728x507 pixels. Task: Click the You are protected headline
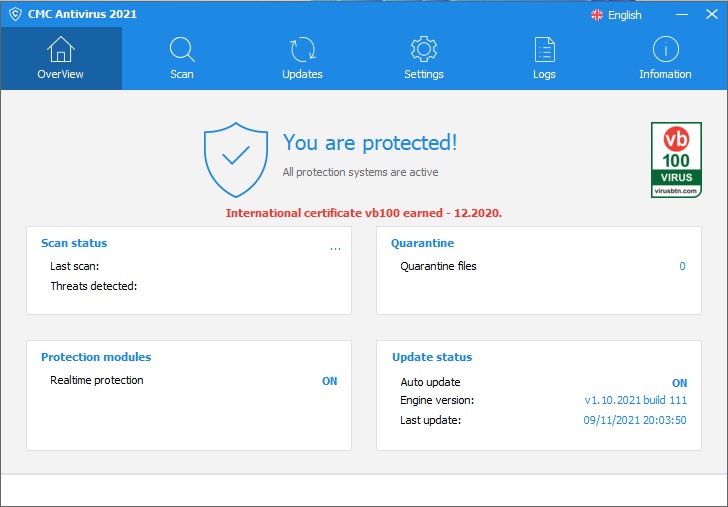point(370,143)
